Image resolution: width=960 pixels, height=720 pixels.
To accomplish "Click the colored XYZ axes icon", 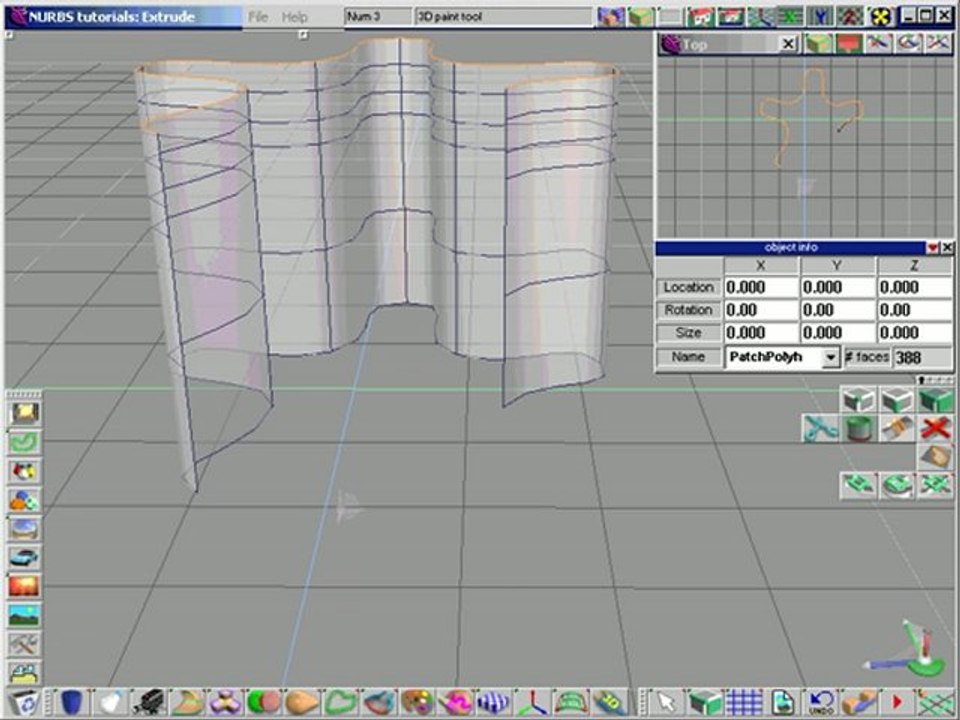I will (531, 702).
